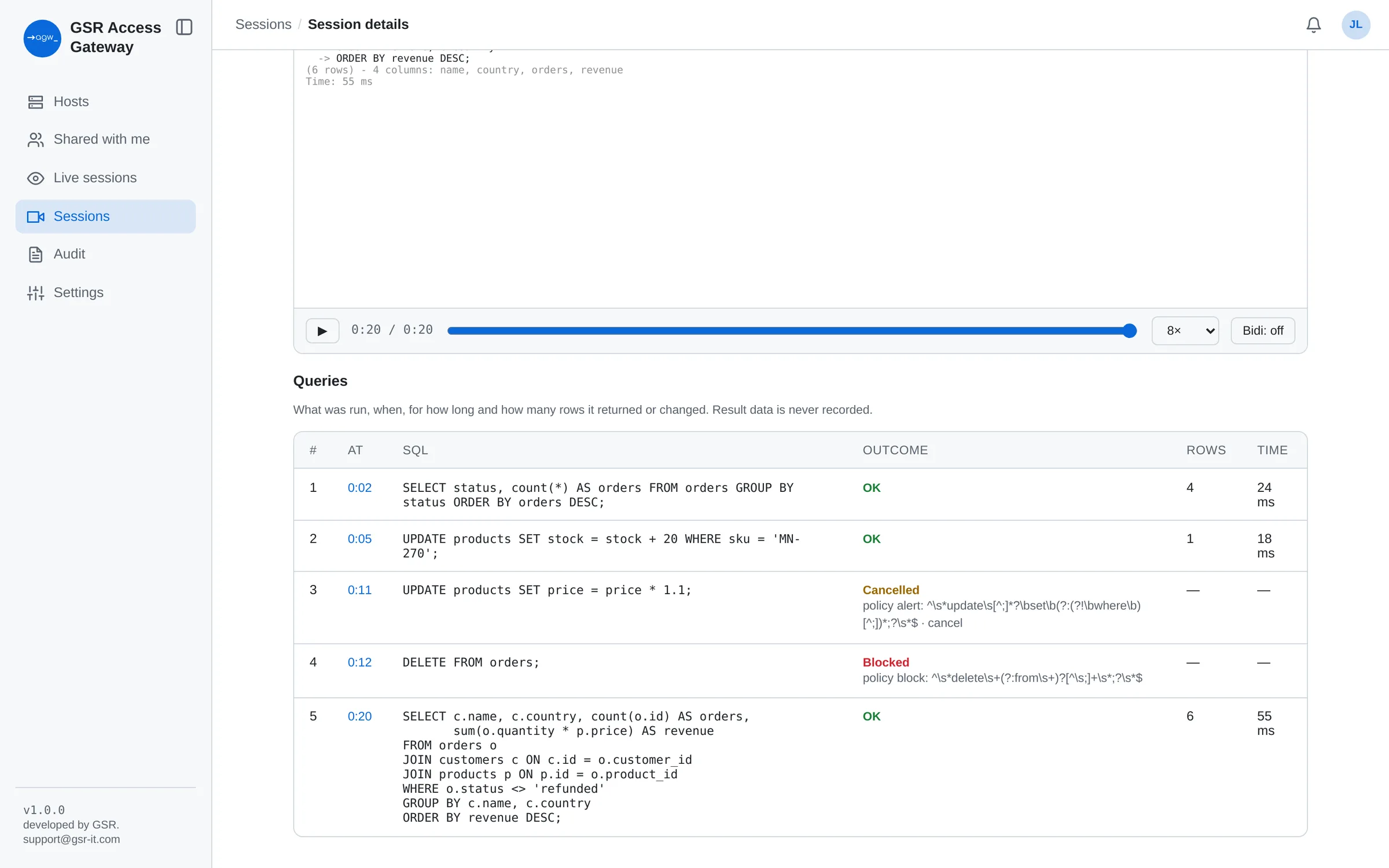Screen dimensions: 1389x868
Task: Click the 0:20 / 0:20 playback time readout
Action: click(x=392, y=330)
